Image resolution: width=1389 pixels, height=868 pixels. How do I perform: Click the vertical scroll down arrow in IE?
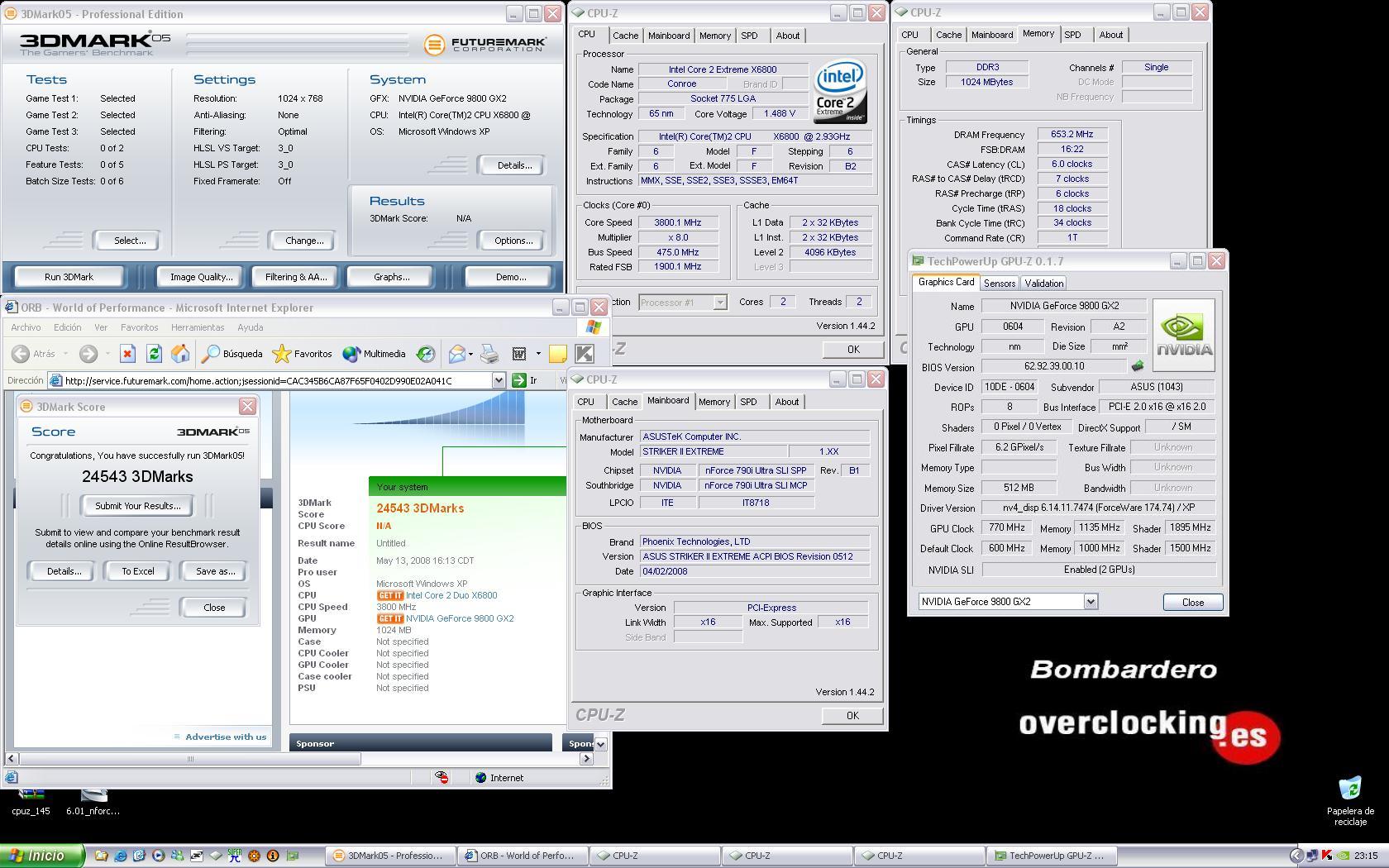(x=600, y=744)
